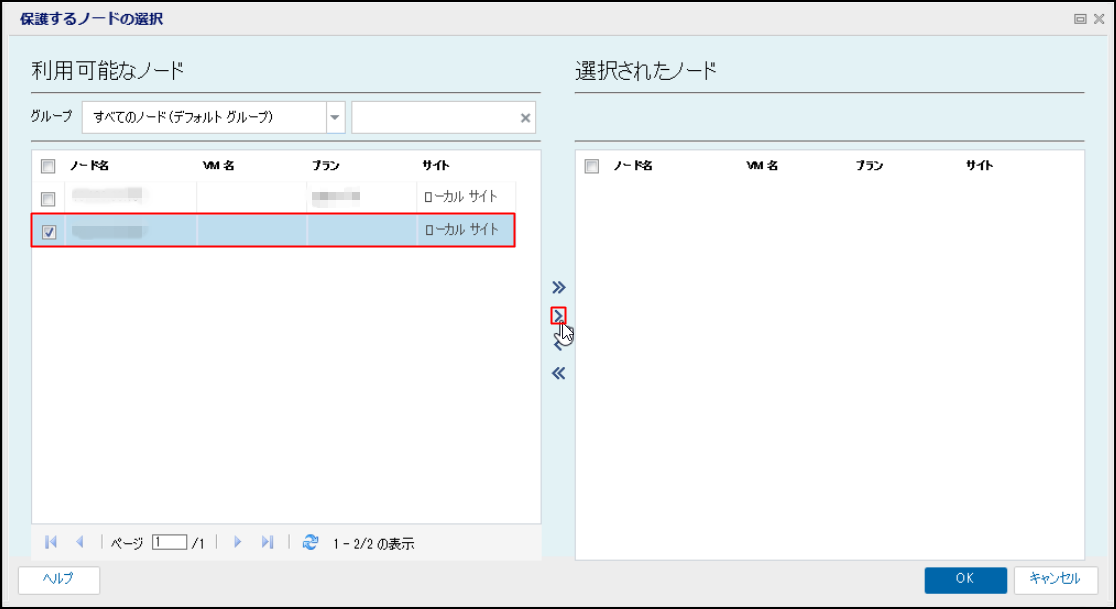Focus the page number input field
This screenshot has height=609, width=1116.
click(169, 542)
